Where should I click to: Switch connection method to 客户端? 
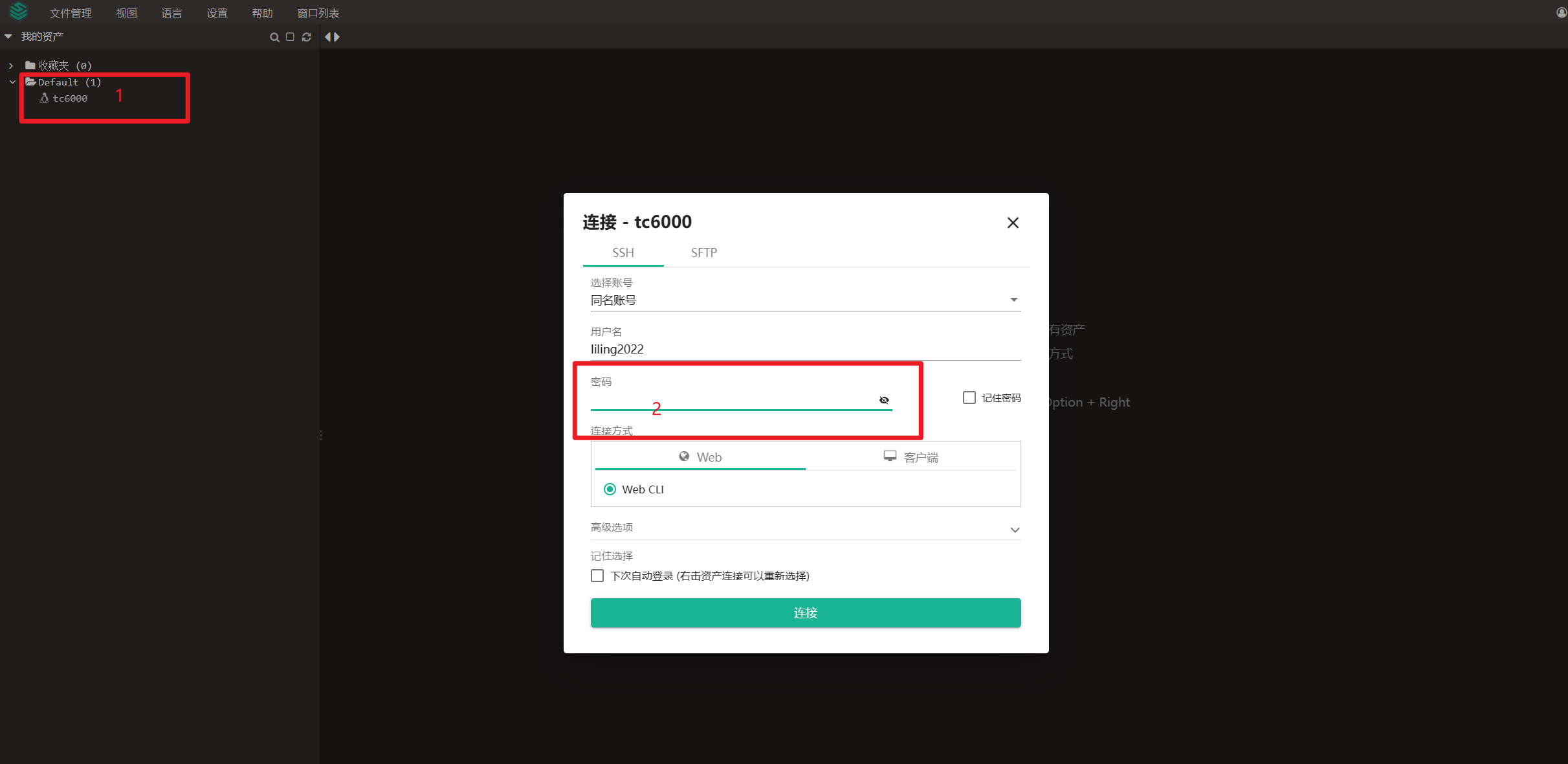tap(911, 457)
